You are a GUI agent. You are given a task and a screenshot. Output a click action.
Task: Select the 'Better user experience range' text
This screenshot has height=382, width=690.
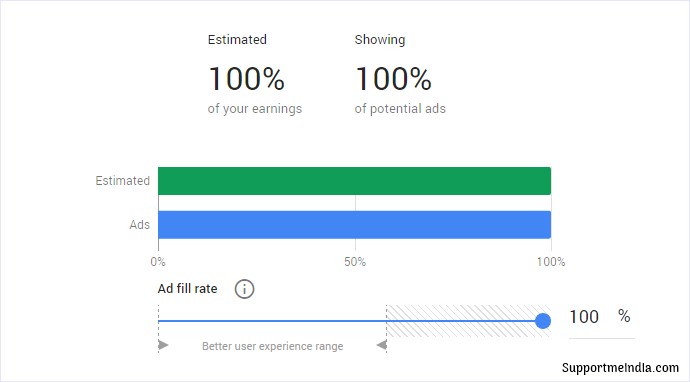[272, 346]
